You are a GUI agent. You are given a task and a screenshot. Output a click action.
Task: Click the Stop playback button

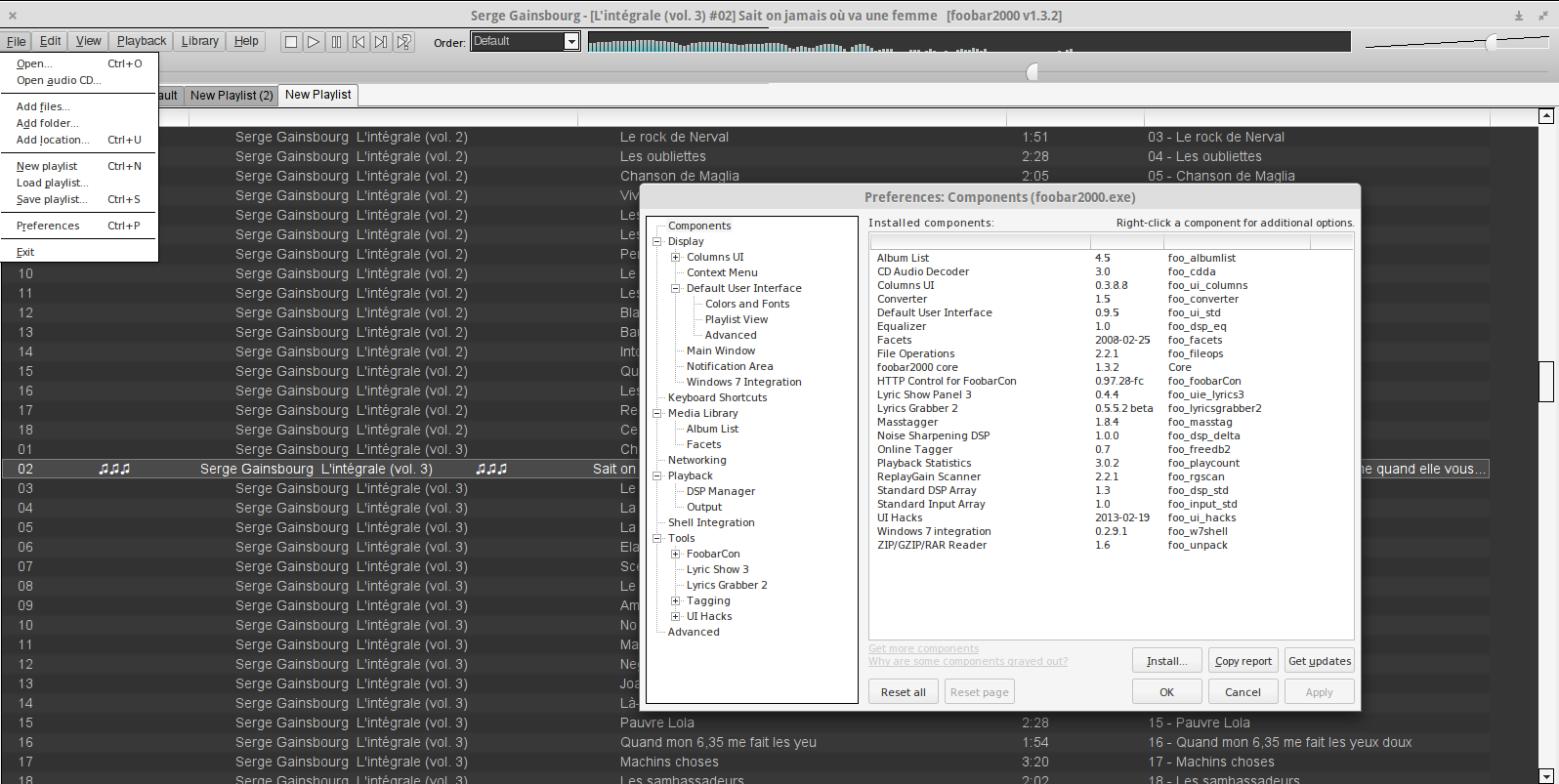[290, 42]
